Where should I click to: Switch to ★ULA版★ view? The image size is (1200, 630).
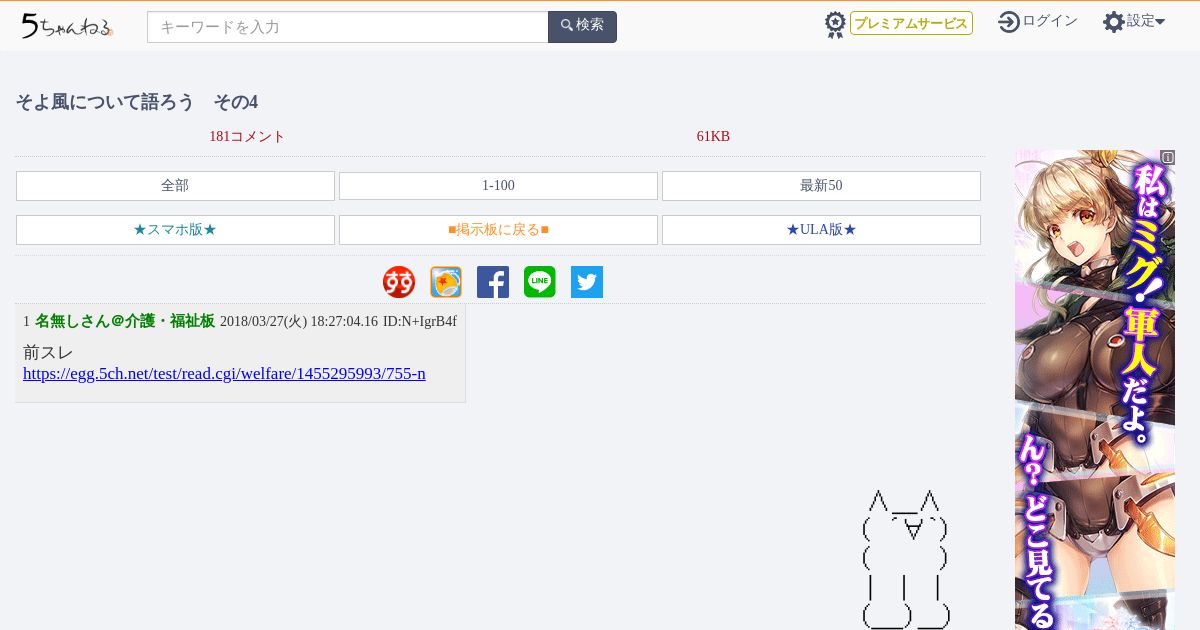(821, 230)
